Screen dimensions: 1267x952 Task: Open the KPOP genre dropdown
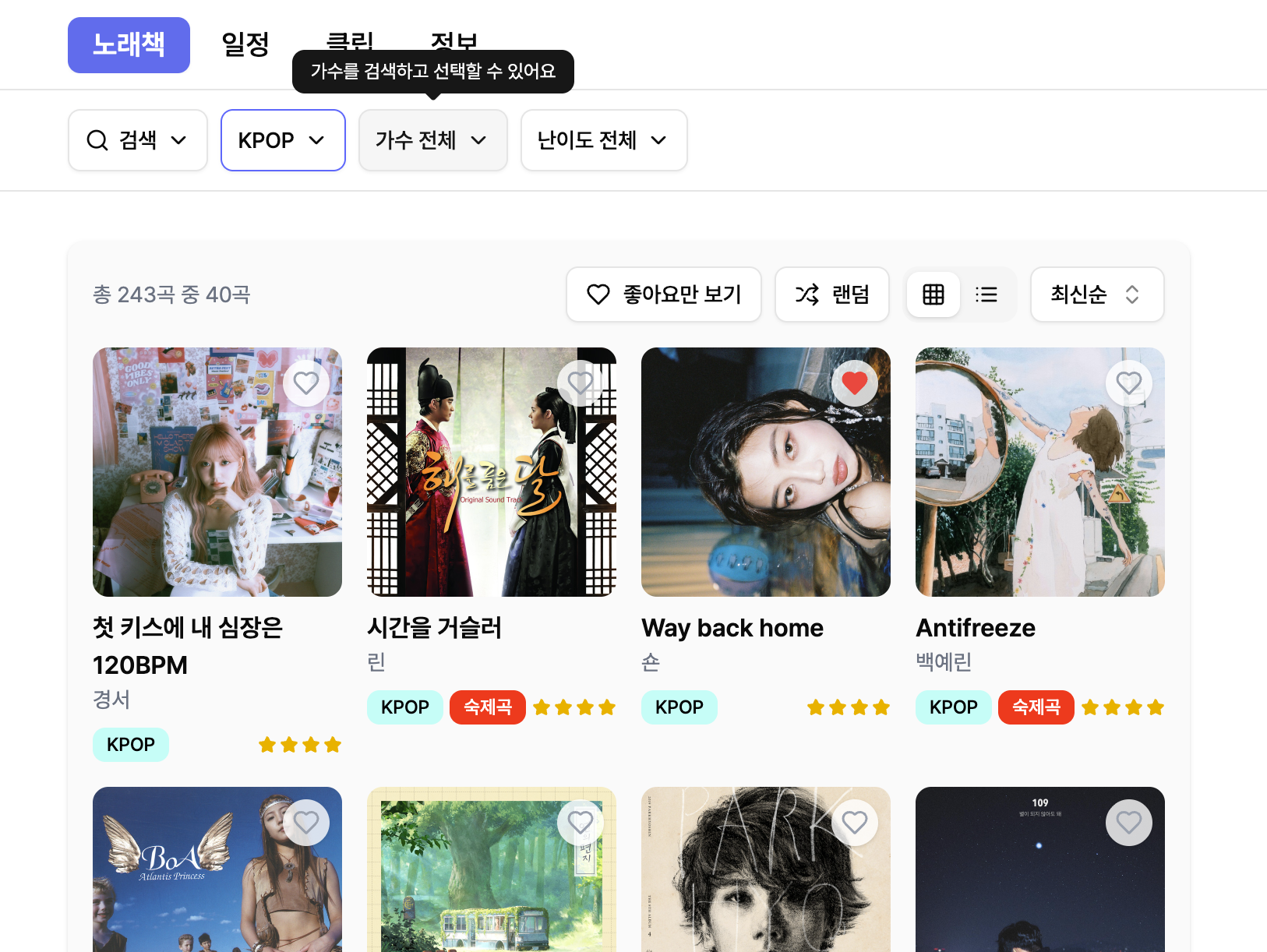[283, 140]
